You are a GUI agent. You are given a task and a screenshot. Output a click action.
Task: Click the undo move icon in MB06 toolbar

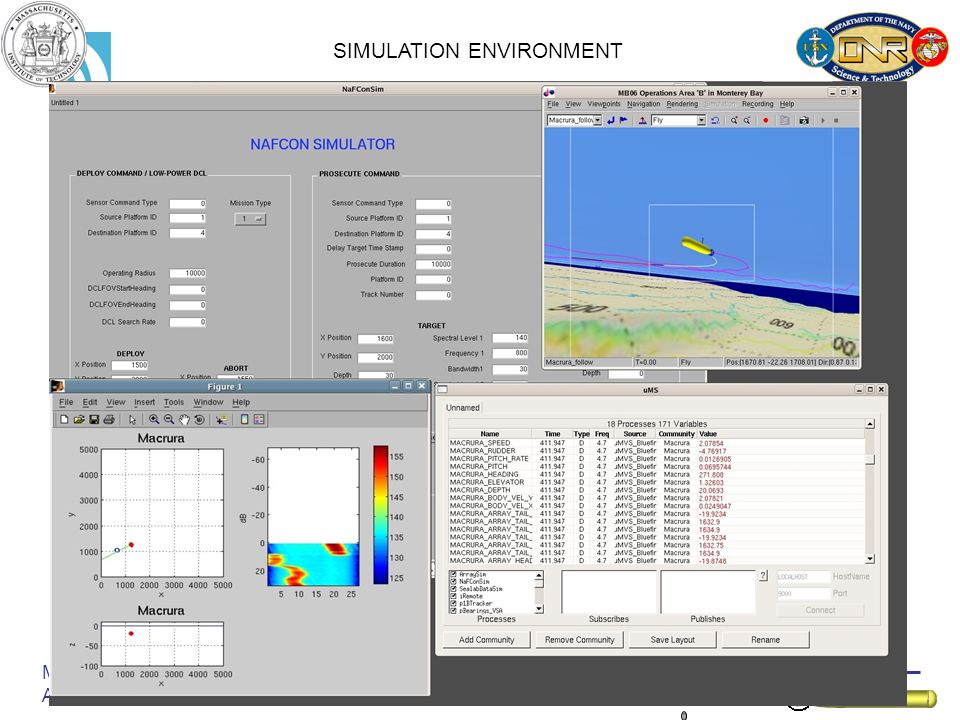[715, 121]
